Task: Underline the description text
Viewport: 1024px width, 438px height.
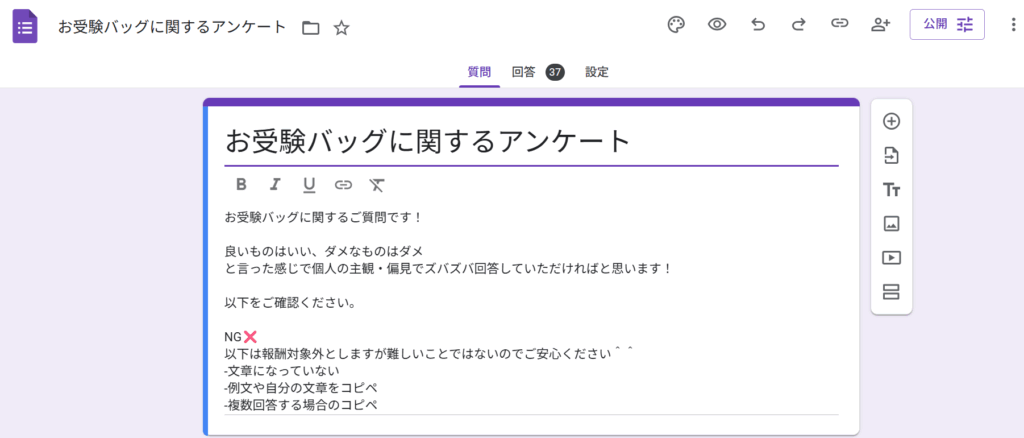Action: pyautogui.click(x=309, y=185)
